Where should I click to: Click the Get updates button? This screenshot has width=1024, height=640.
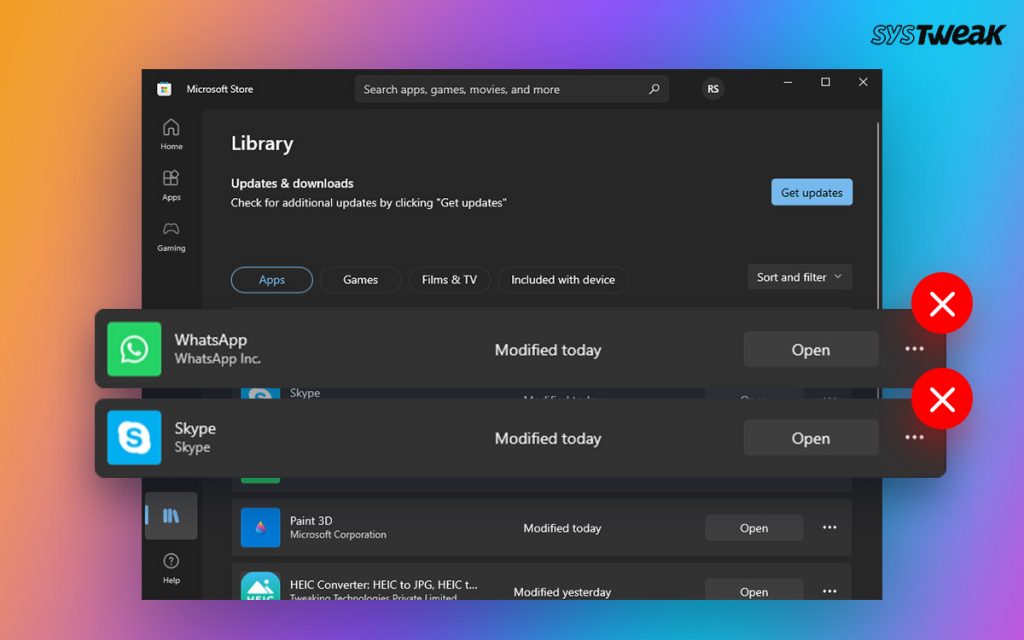(x=811, y=192)
